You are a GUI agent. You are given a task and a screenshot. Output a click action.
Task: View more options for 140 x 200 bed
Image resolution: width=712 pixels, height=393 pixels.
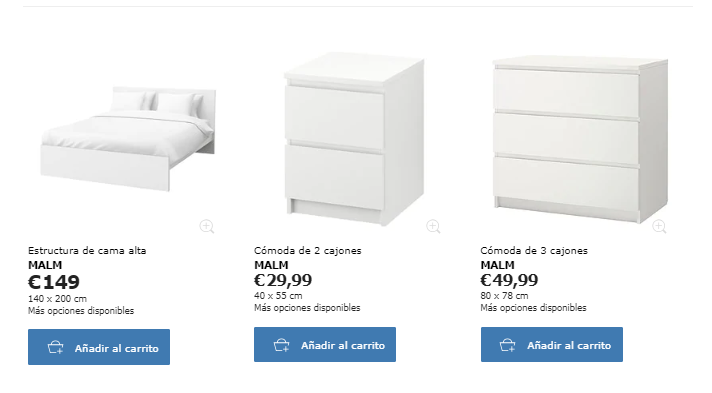coord(81,311)
